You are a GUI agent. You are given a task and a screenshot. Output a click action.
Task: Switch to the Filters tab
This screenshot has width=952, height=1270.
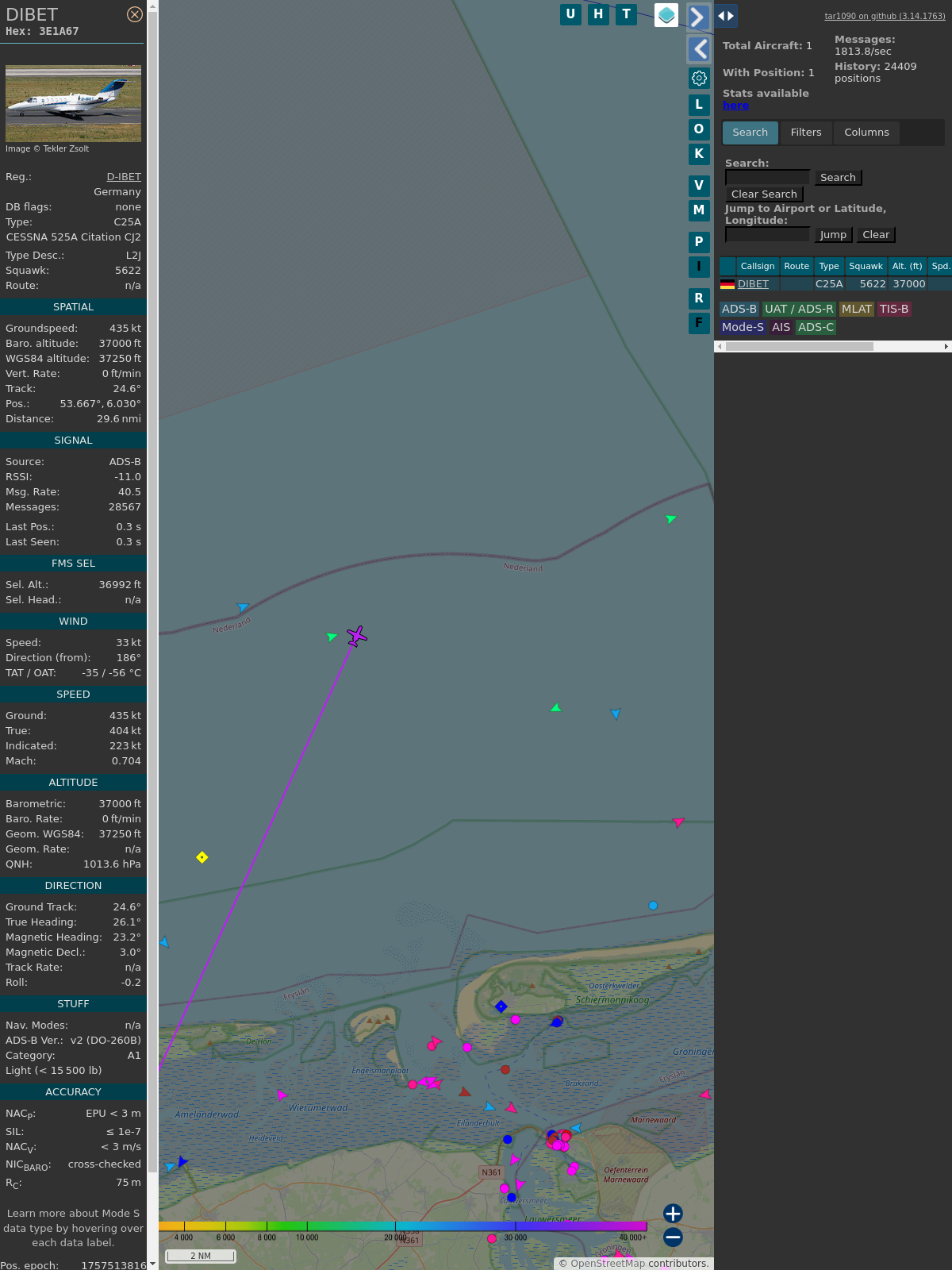(x=805, y=133)
